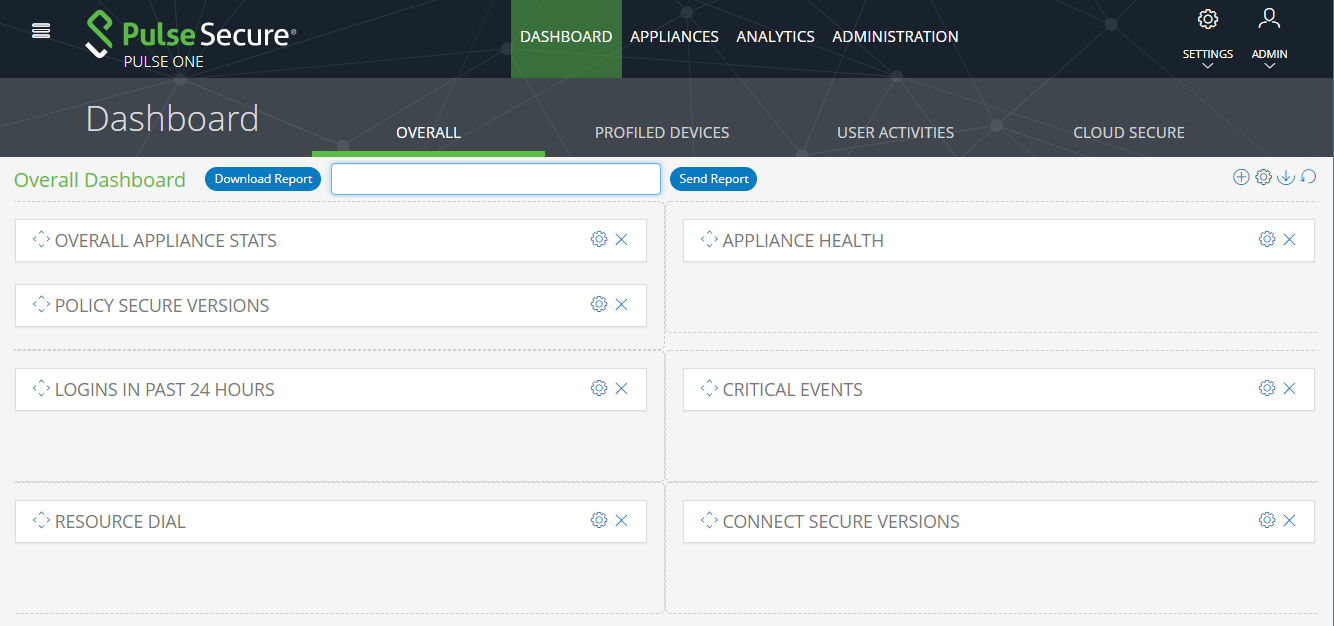Select the Cloud Secure tab
This screenshot has height=626, width=1334.
pos(1128,133)
